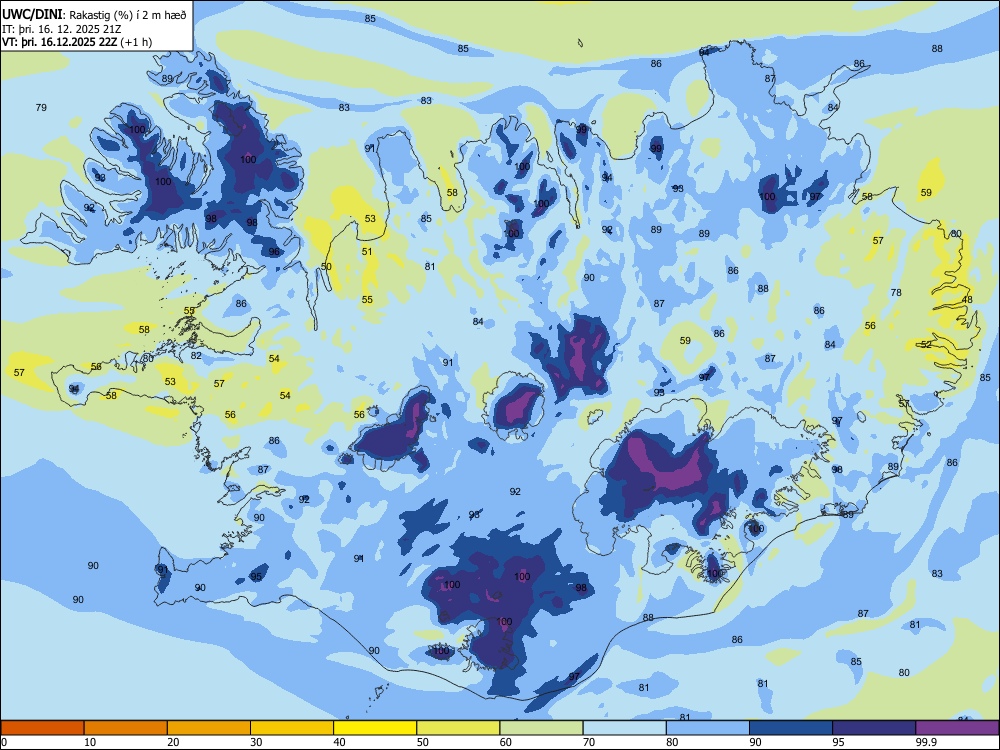
Task: Click the dark blue 90–95 legend band
Action: (x=791, y=728)
